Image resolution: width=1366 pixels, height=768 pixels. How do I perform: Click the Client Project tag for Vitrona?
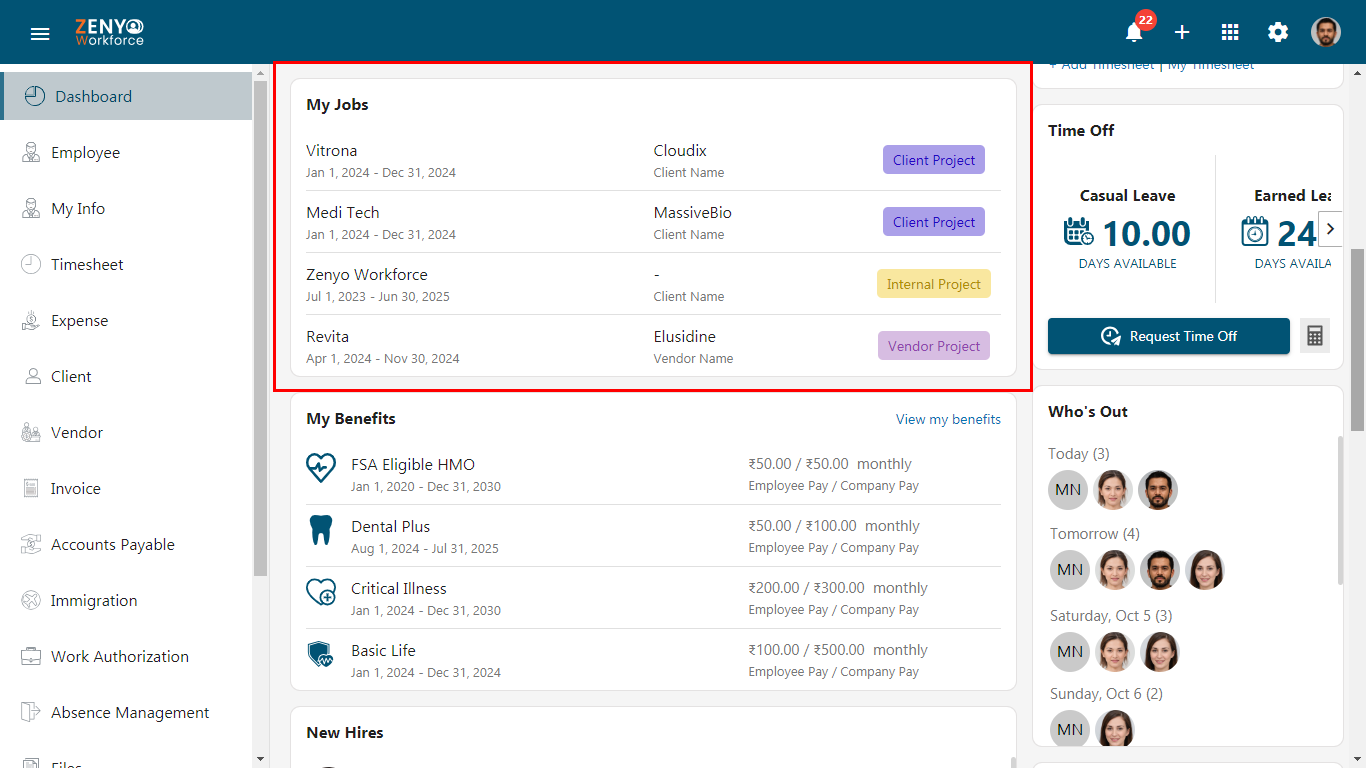pos(934,160)
